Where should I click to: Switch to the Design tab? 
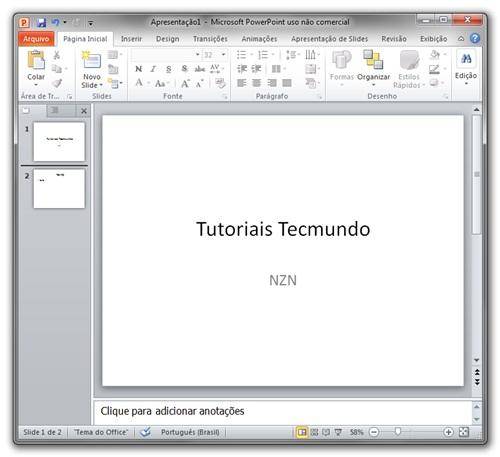168,39
